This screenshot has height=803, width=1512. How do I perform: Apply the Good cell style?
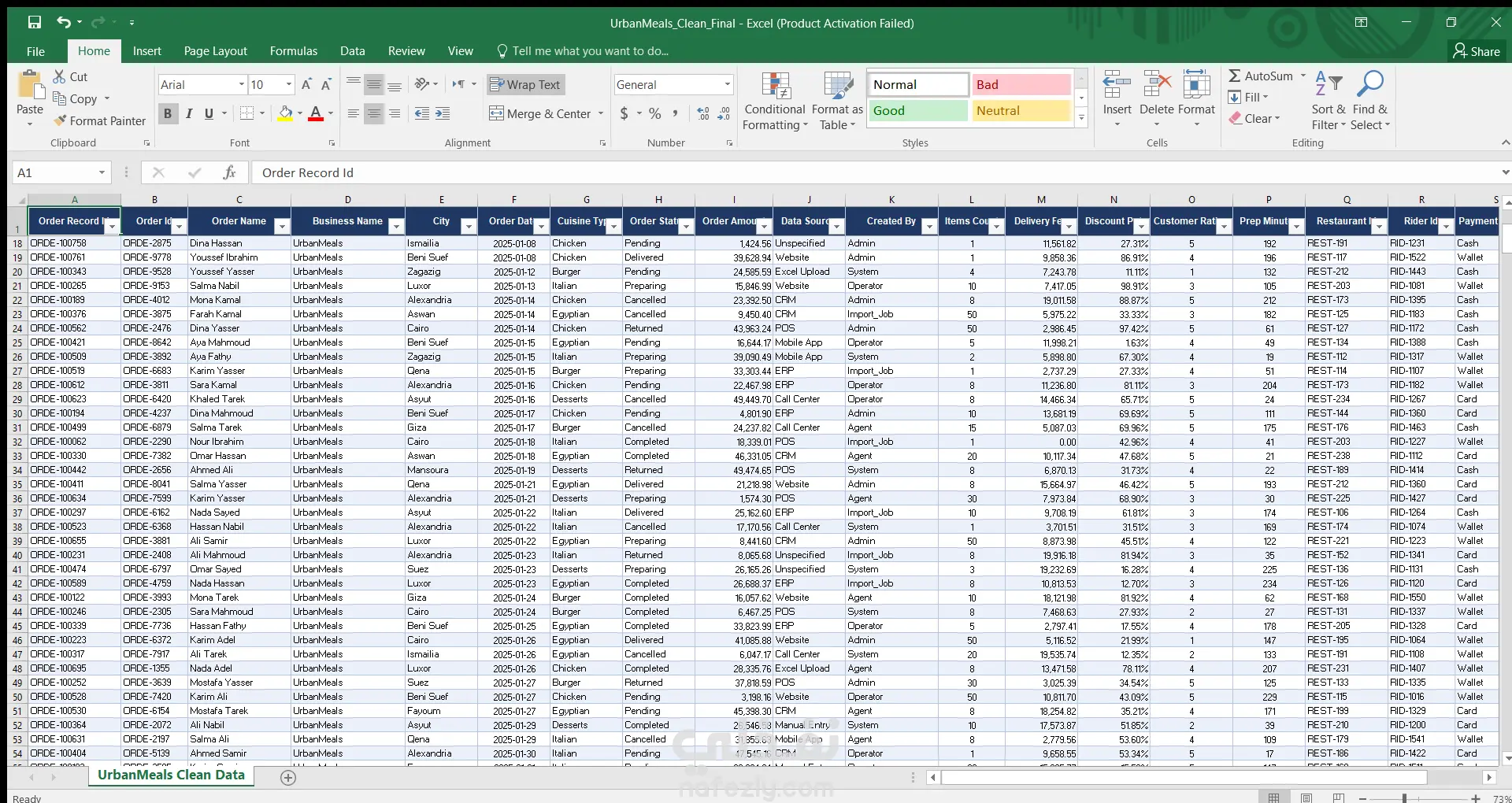(917, 111)
